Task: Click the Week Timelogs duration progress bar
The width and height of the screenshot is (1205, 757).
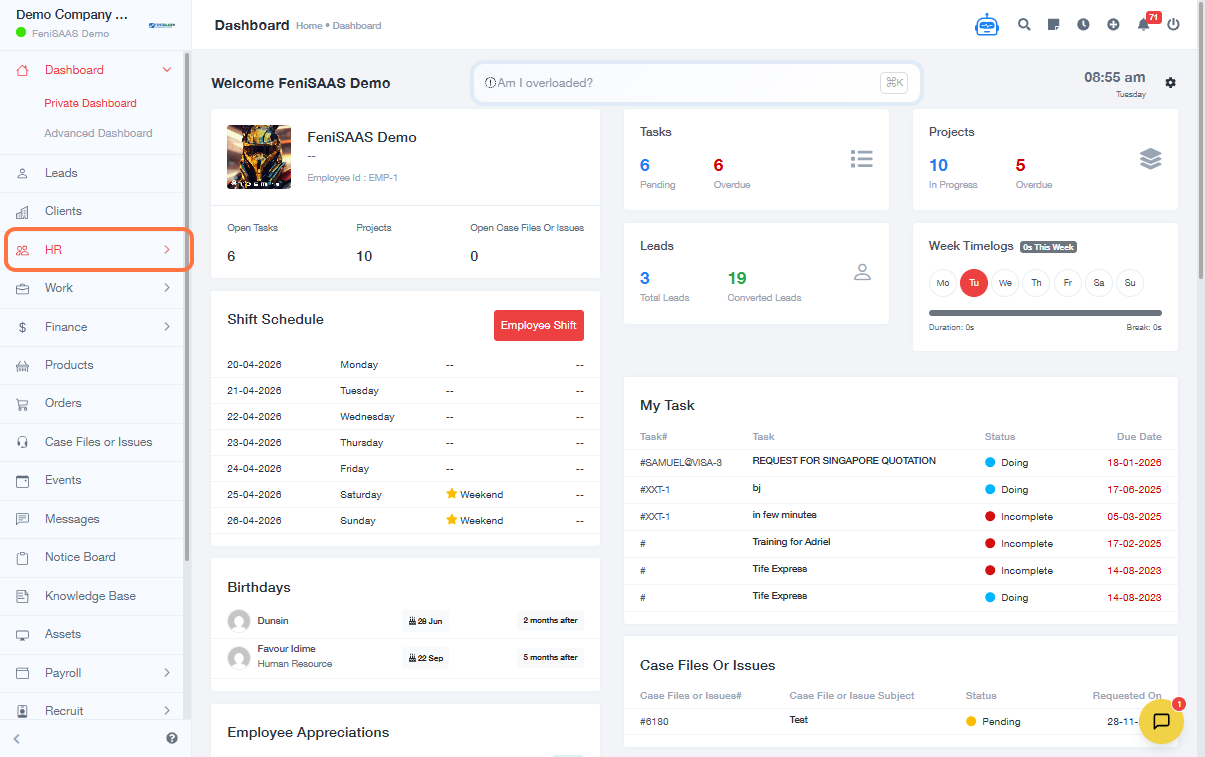Action: (1045, 313)
